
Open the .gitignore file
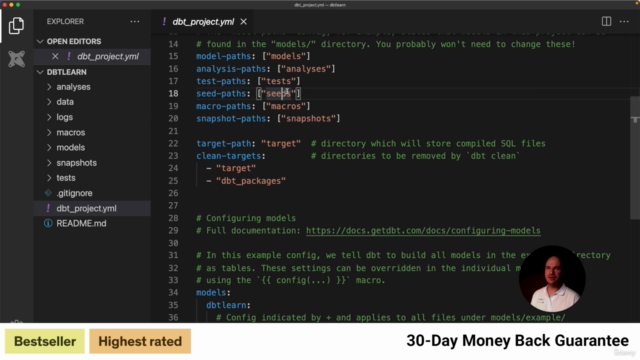point(74,193)
